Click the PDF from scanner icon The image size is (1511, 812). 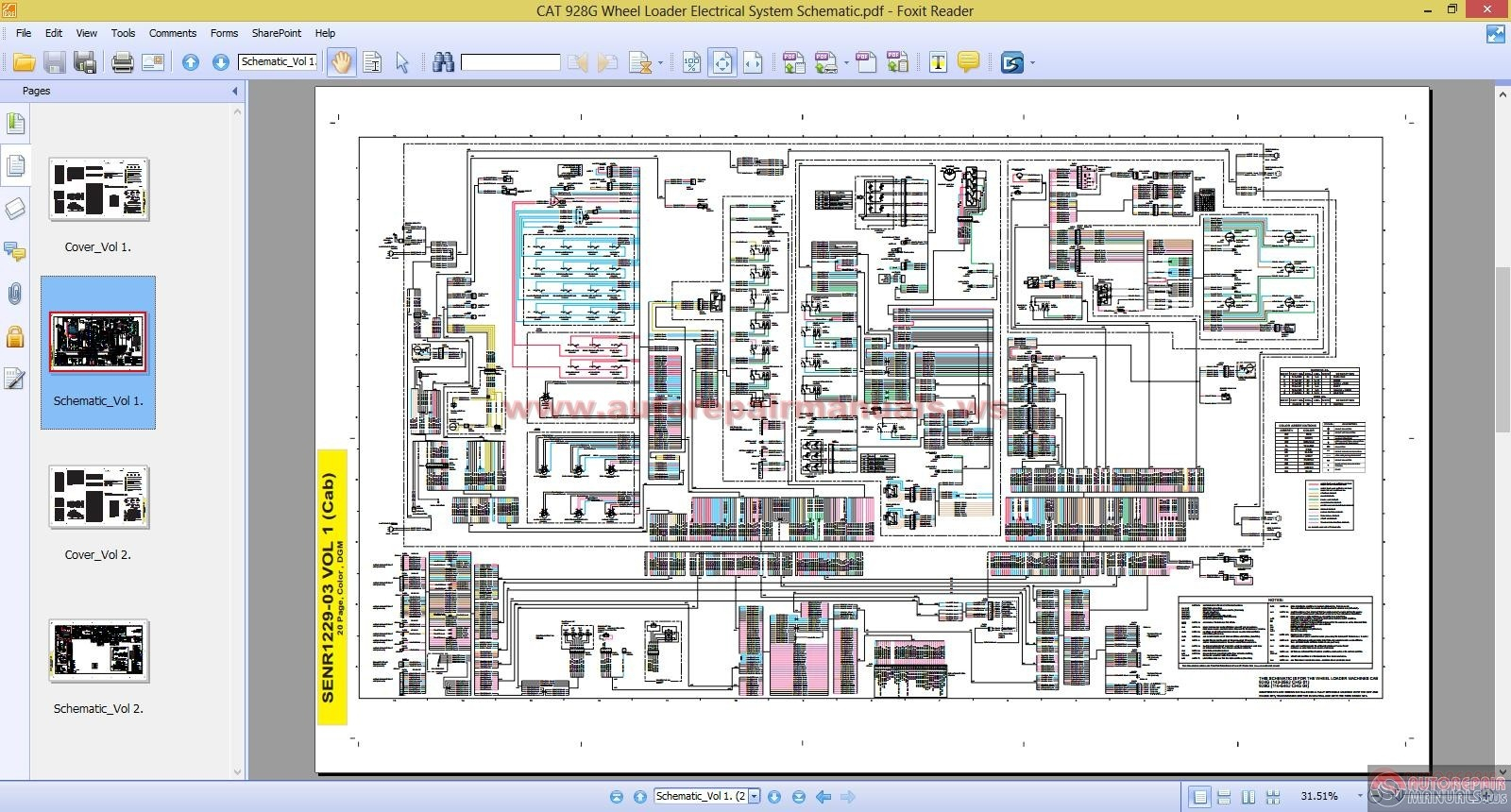(x=824, y=63)
